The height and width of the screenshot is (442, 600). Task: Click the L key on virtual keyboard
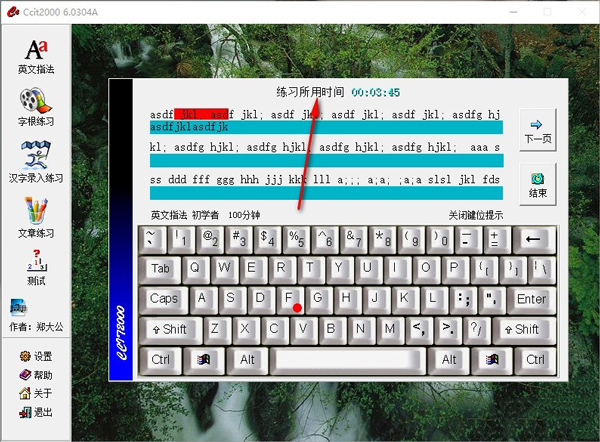[x=434, y=300]
